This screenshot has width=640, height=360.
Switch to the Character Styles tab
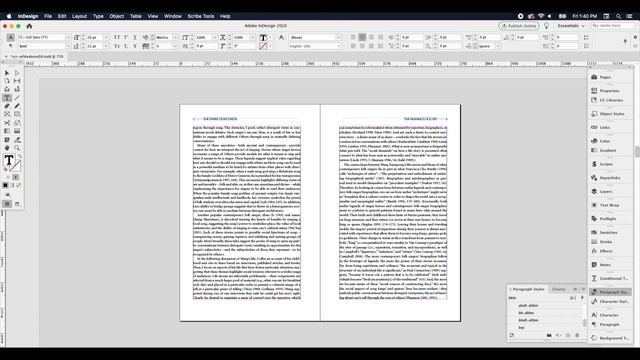[559, 289]
